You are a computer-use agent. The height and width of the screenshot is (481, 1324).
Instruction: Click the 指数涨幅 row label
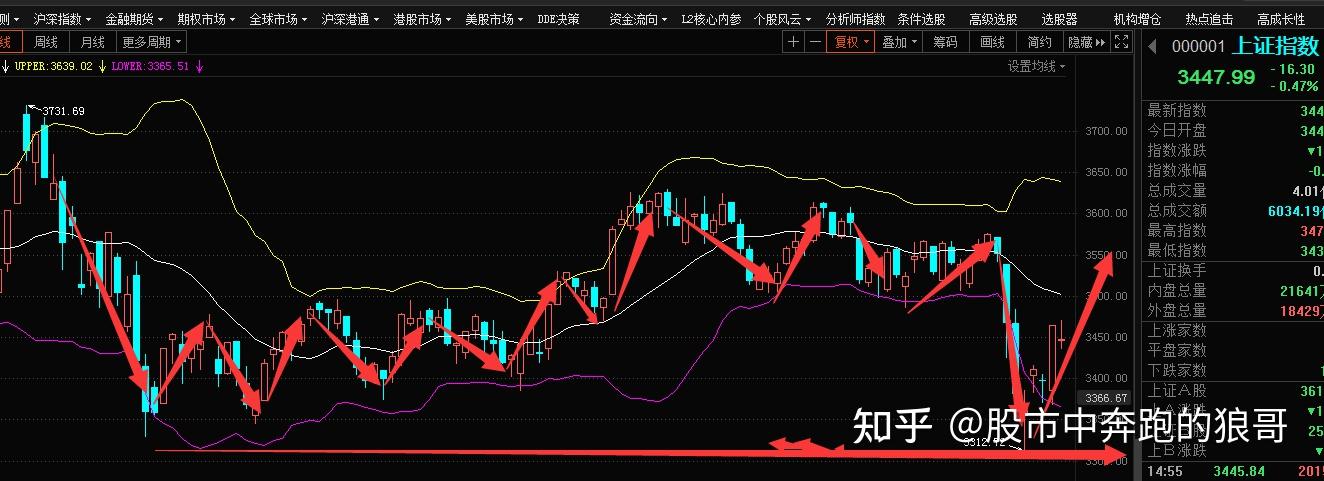[x=1177, y=170]
